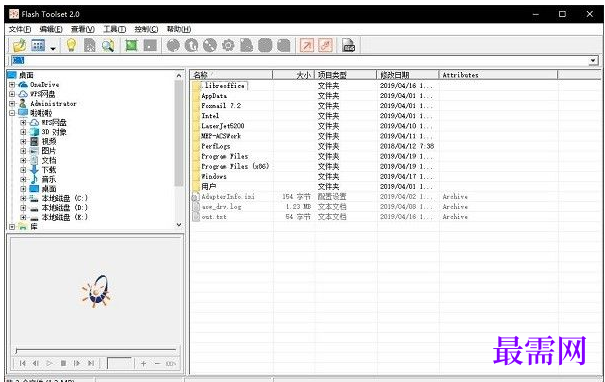Click the second red link toolbar icon
The height and width of the screenshot is (382, 605).
click(325, 46)
